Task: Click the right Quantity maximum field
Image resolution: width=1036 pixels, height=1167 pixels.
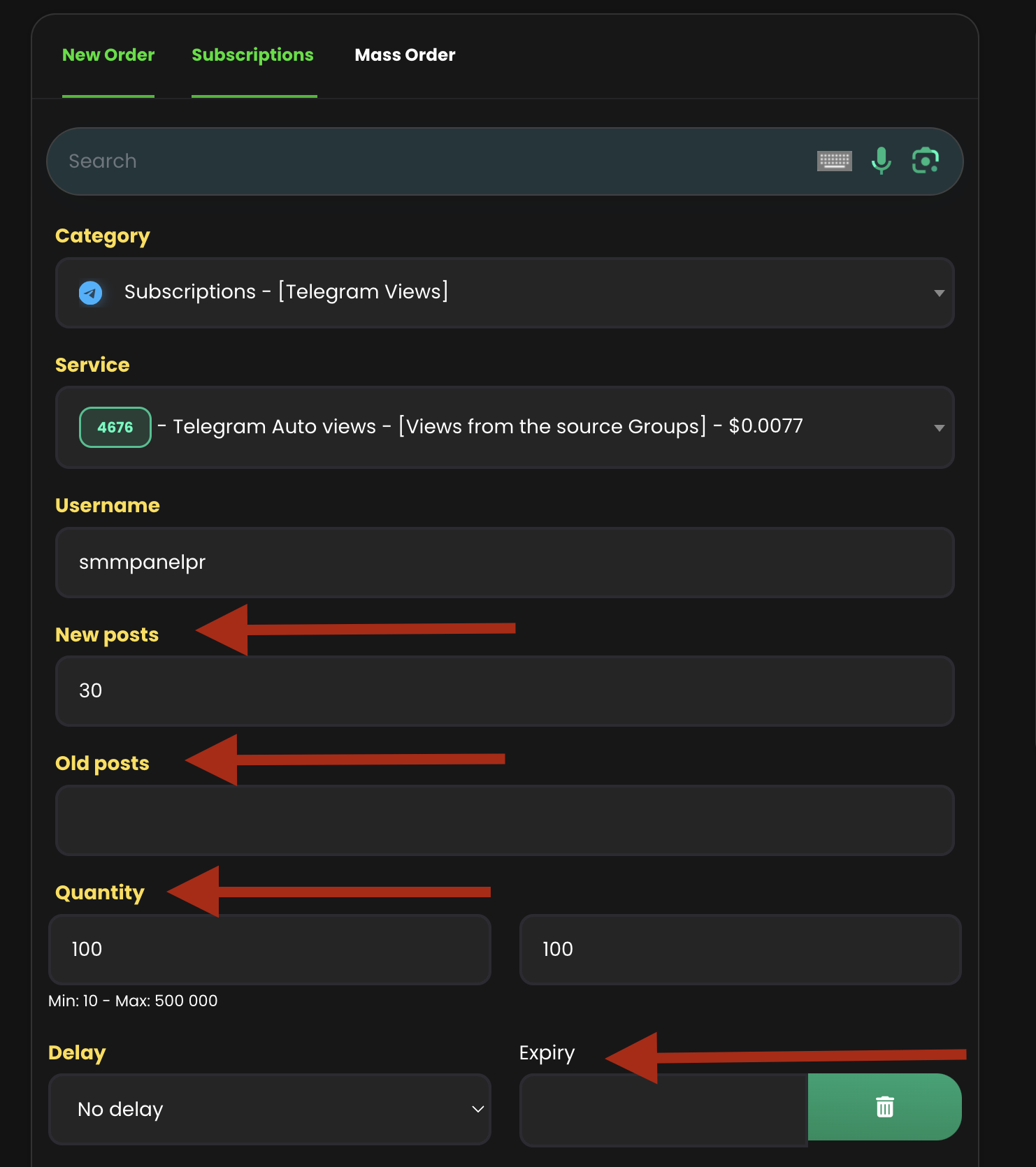Action: point(740,950)
